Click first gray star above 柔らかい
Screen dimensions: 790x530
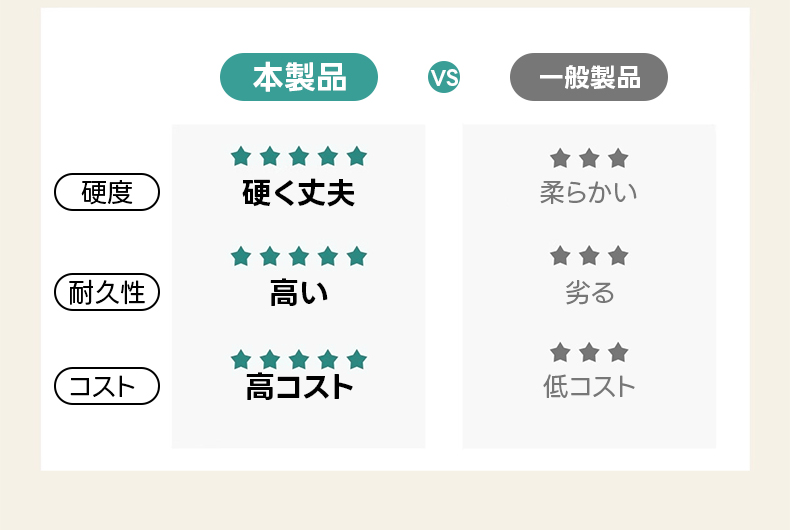pyautogui.click(x=560, y=158)
